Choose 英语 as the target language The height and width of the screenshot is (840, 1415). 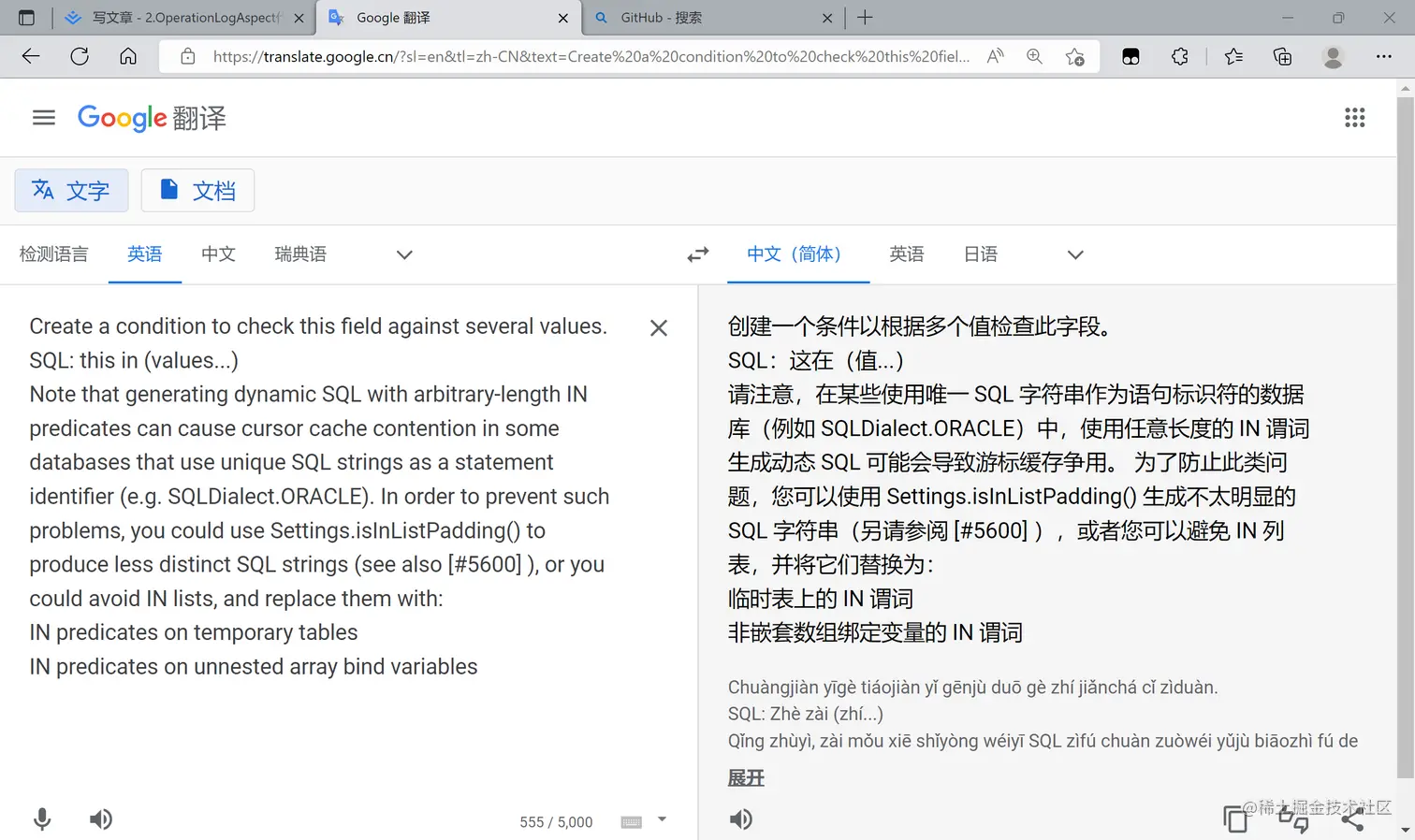point(907,254)
